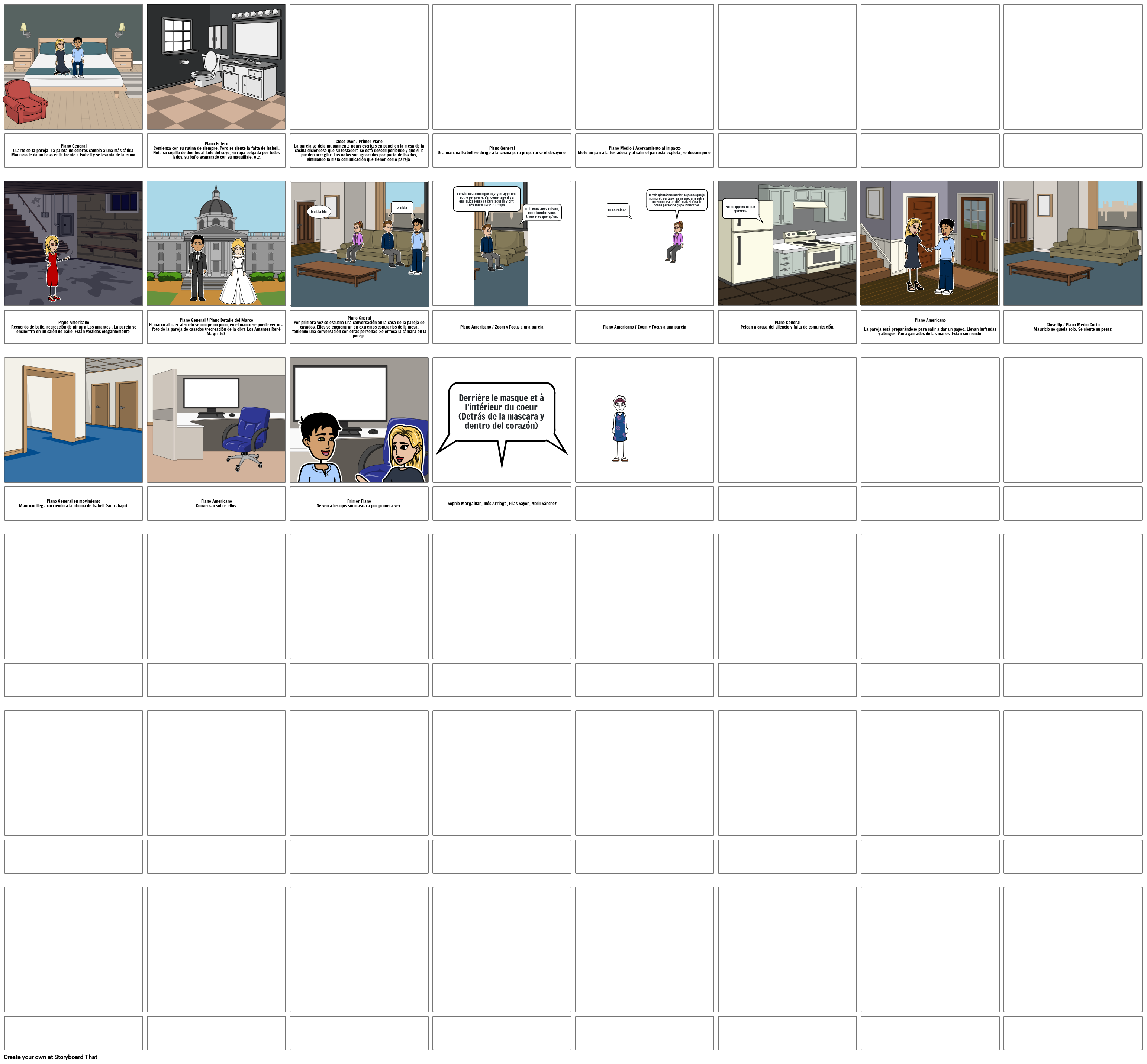The width and height of the screenshot is (1147, 1064).
Task: Select the basement scene with woman in red dress
Action: pos(74,243)
